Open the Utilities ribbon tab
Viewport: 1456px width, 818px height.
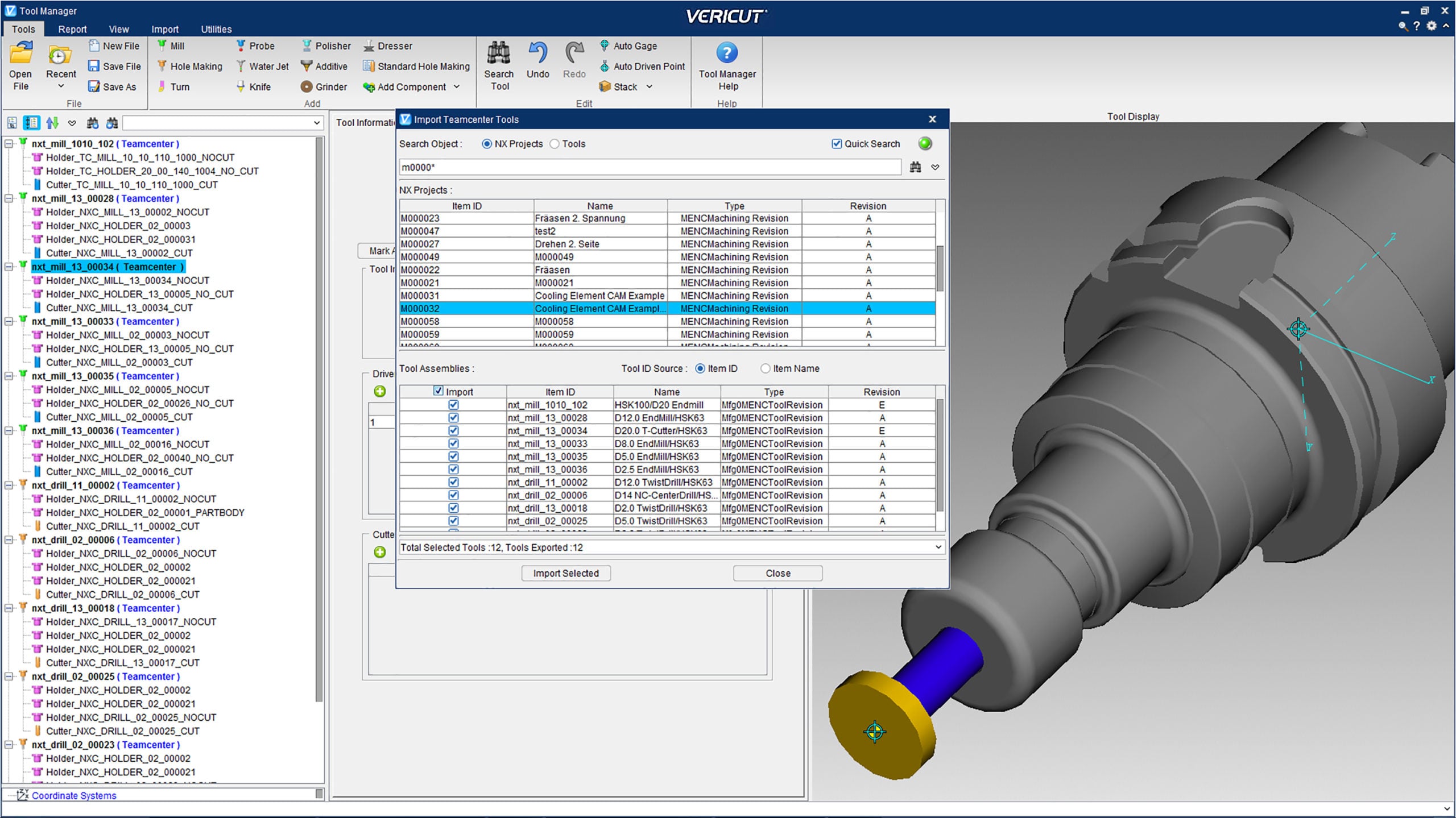coord(216,29)
